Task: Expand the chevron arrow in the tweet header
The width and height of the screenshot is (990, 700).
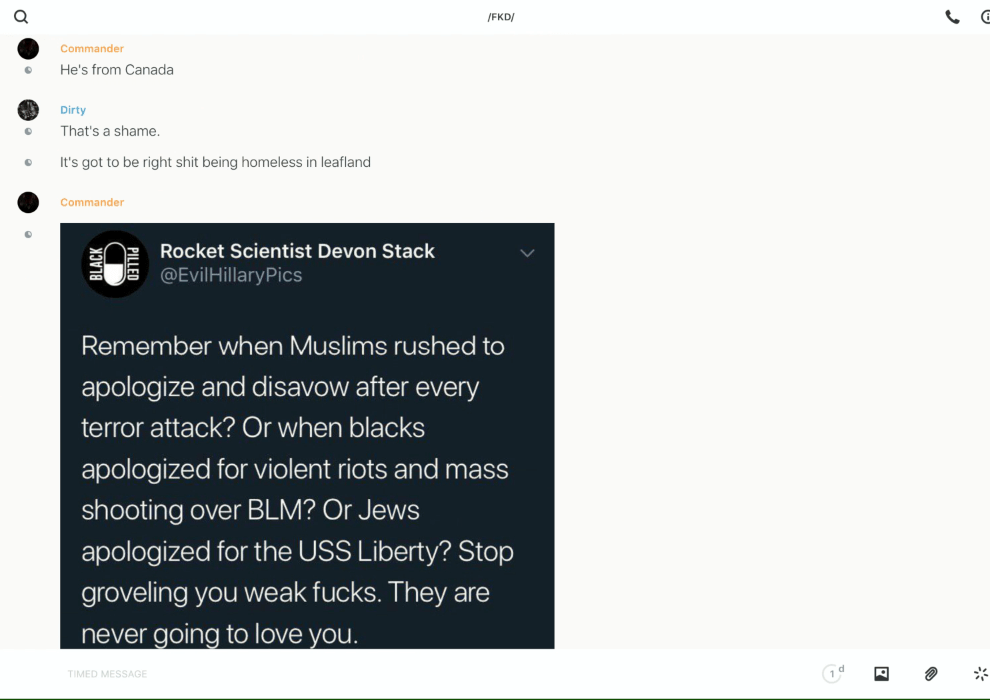Action: click(x=527, y=253)
